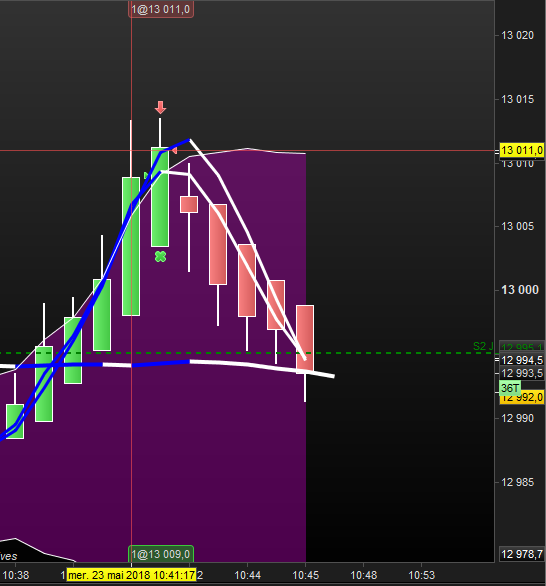Click the yellow date mer. 23 mai 2018 label

[131, 575]
